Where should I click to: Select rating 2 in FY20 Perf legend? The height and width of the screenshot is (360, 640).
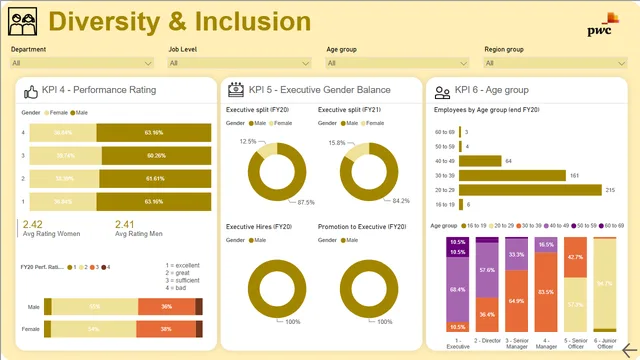pyautogui.click(x=83, y=267)
